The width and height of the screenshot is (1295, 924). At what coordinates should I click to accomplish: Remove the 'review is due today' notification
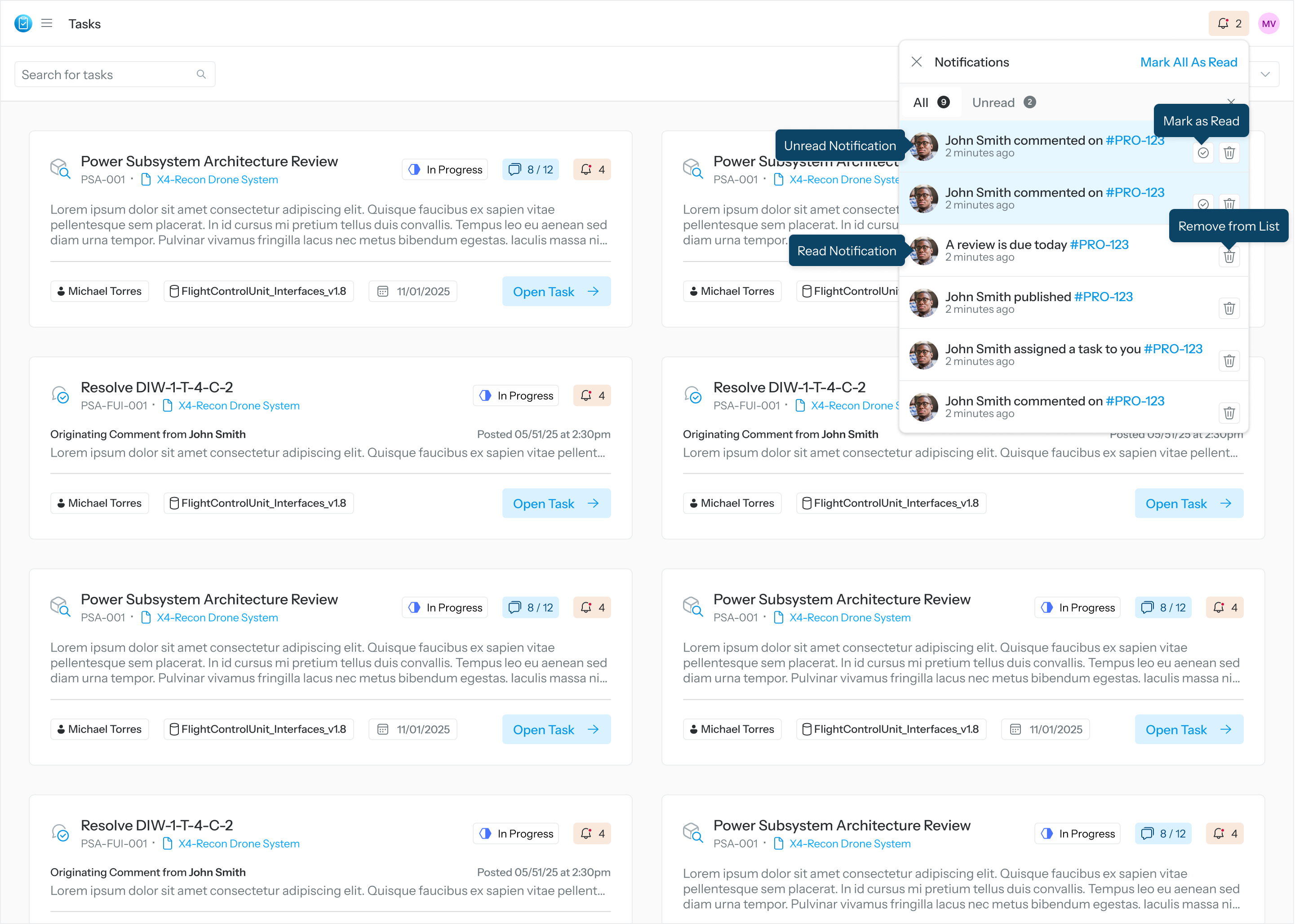click(x=1229, y=257)
